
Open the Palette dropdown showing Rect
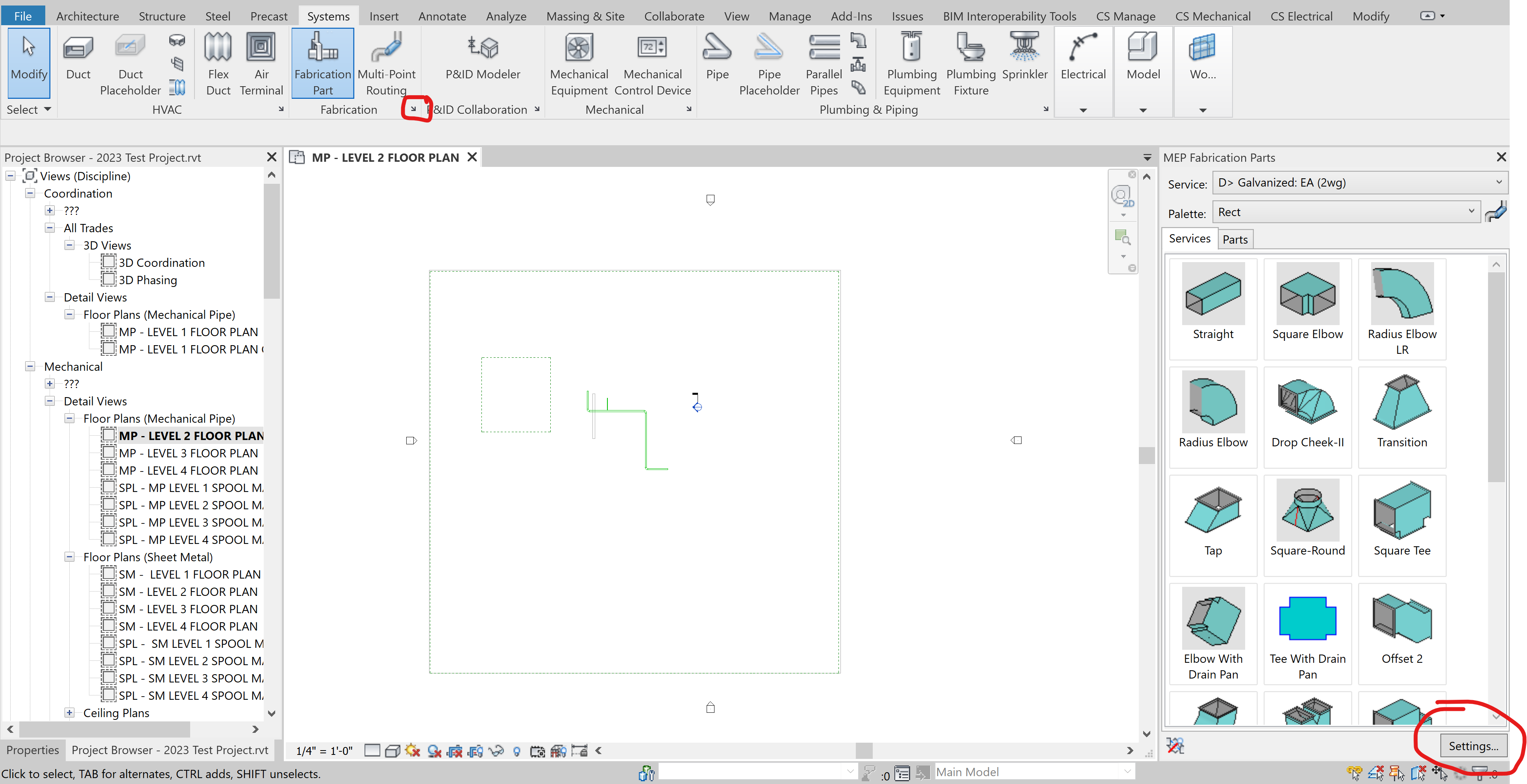coord(1346,212)
